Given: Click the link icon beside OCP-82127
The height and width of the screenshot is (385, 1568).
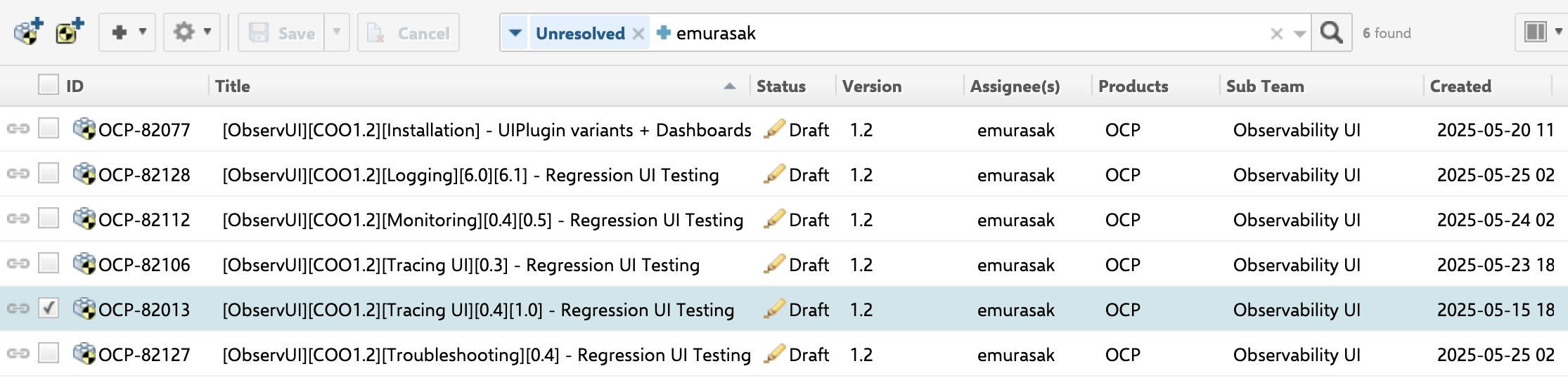Looking at the screenshot, I should pos(18,354).
